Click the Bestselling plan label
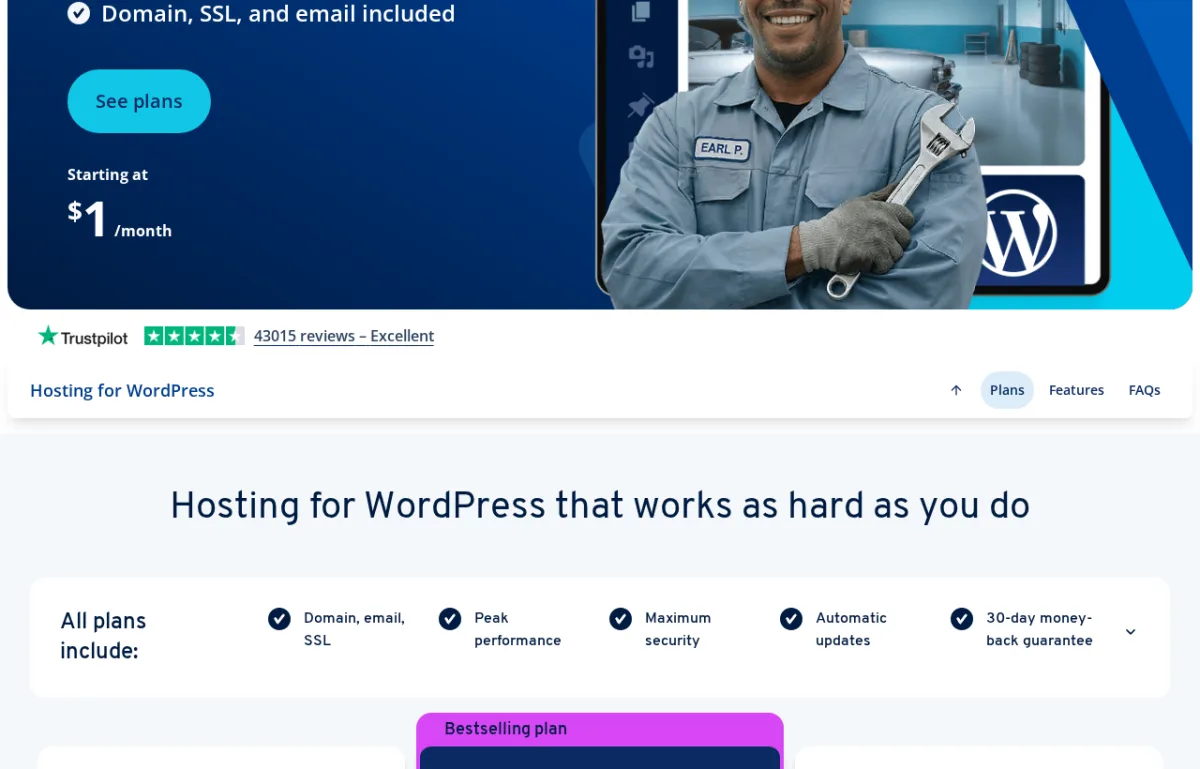This screenshot has height=769, width=1200. (505, 729)
